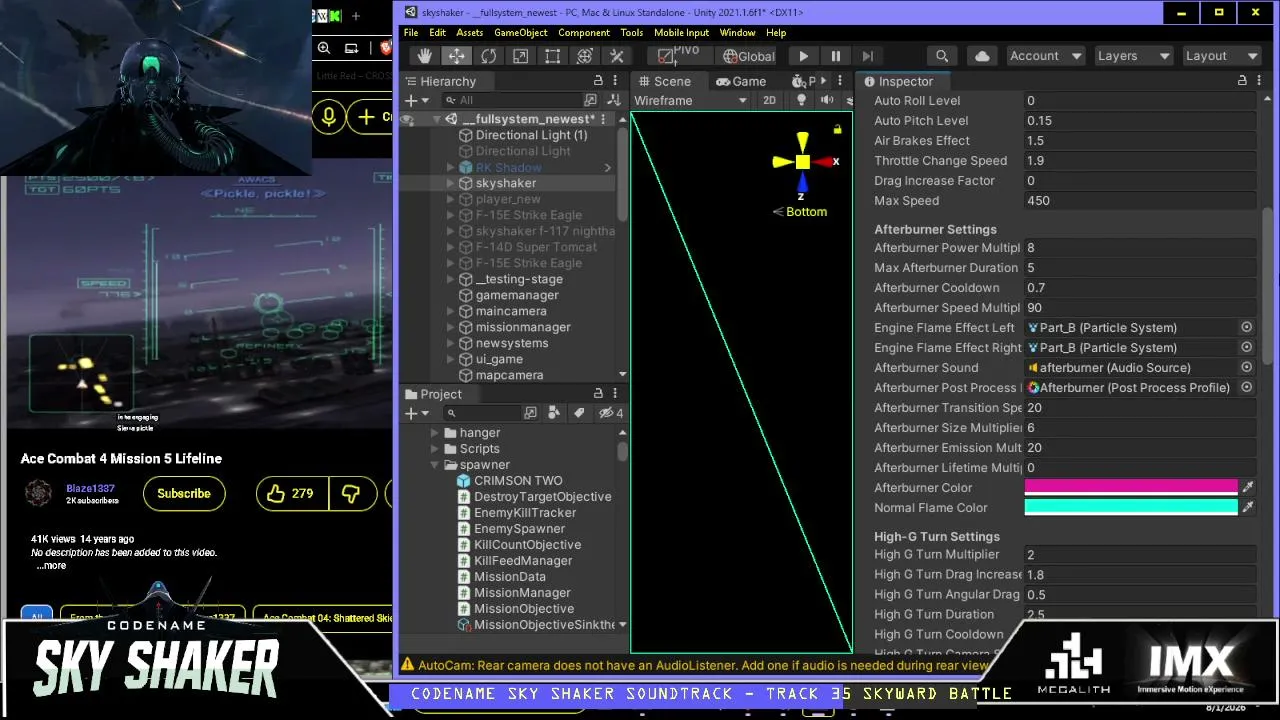1280x720 pixels.
Task: Toggle the Project panel lock
Action: point(598,394)
